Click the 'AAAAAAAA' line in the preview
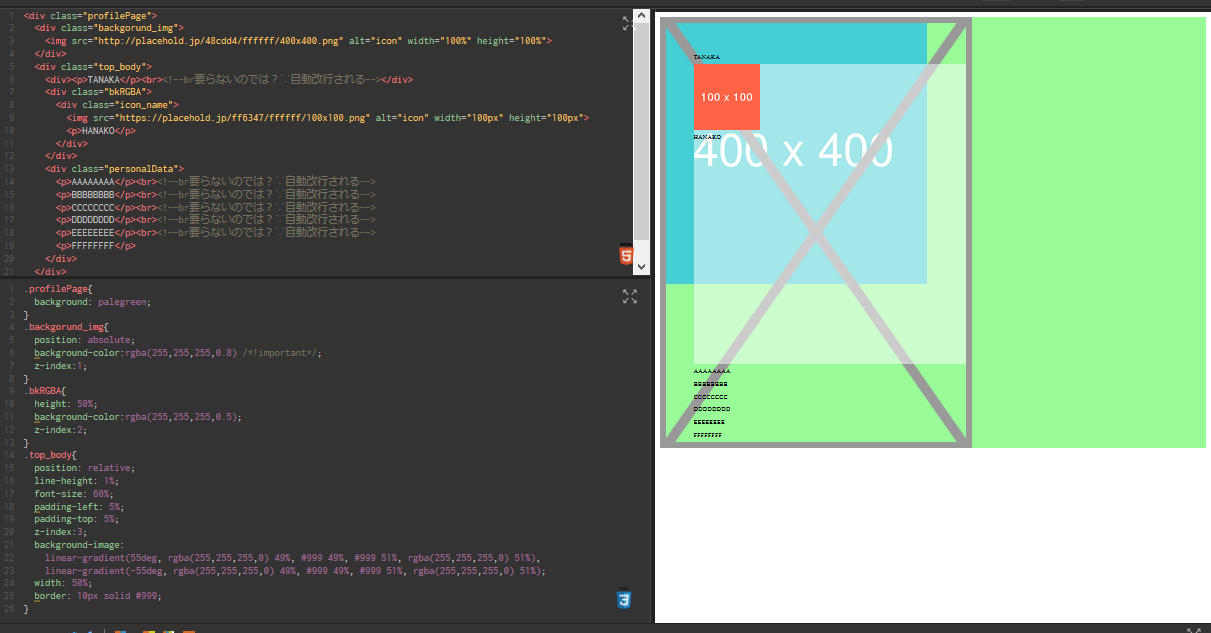The width and height of the screenshot is (1211, 633). [x=712, y=371]
